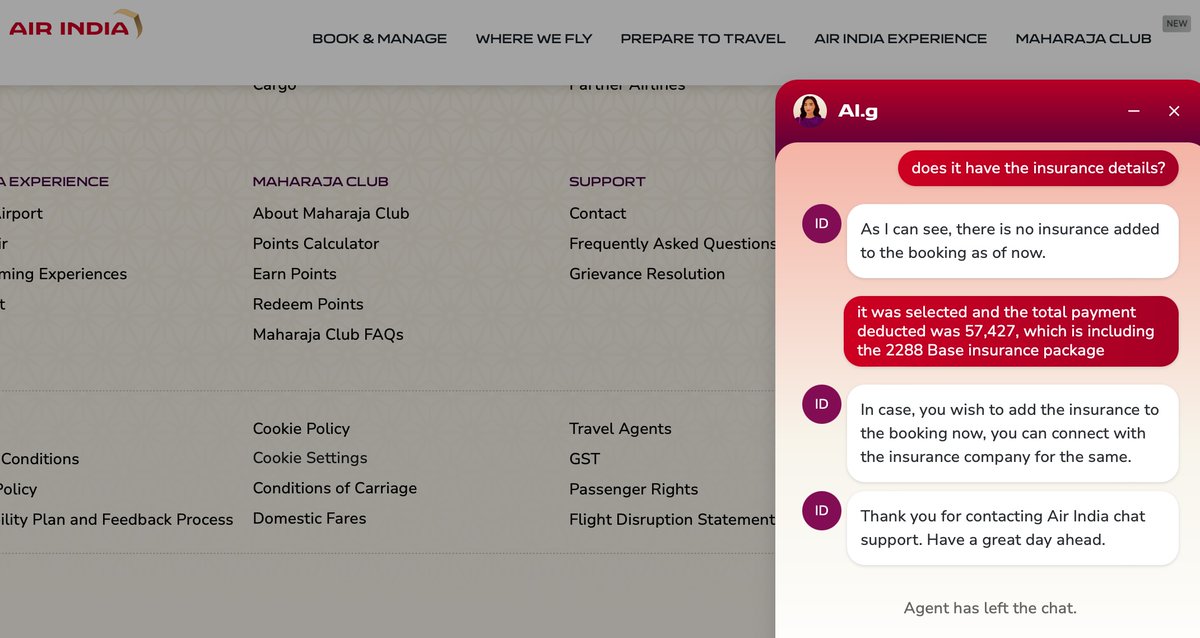Open the Travel Agents link
Viewport: 1200px width, 638px height.
coord(620,428)
